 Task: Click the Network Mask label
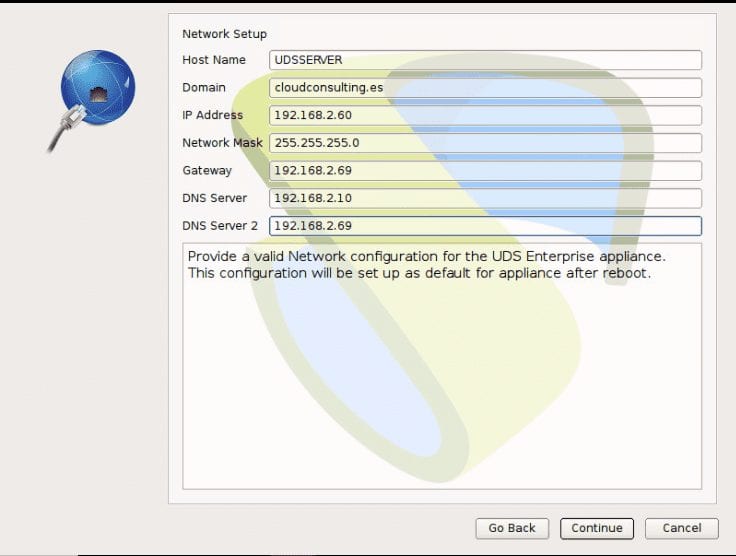[222, 143]
